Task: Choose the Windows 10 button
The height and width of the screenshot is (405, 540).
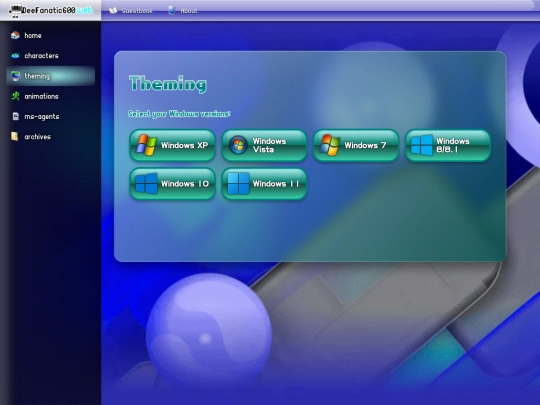Action: click(172, 184)
